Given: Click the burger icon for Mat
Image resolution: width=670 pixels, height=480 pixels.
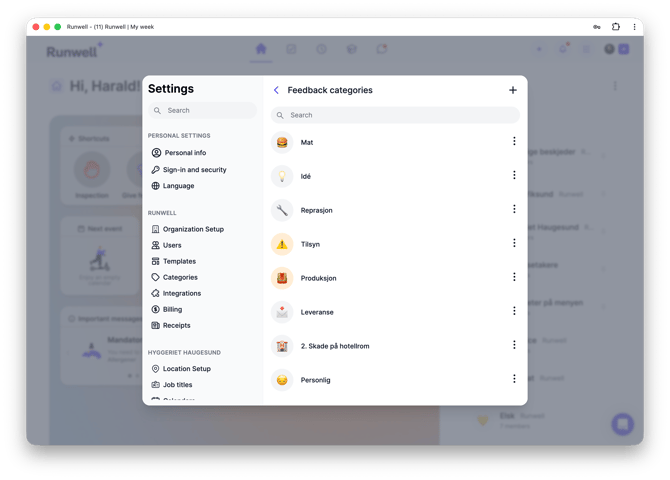Looking at the screenshot, I should pos(282,142).
